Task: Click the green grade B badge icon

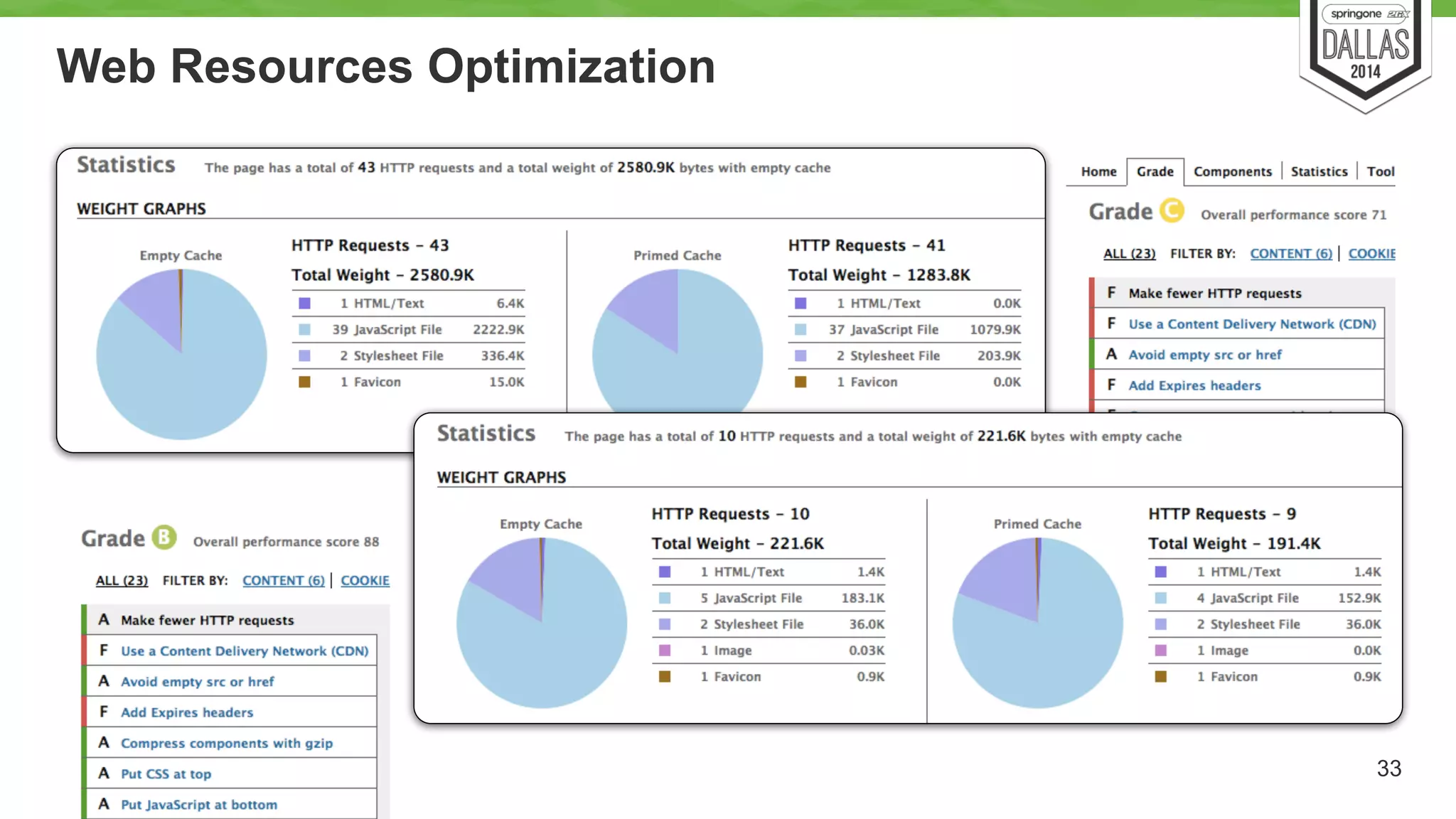Action: coord(164,537)
